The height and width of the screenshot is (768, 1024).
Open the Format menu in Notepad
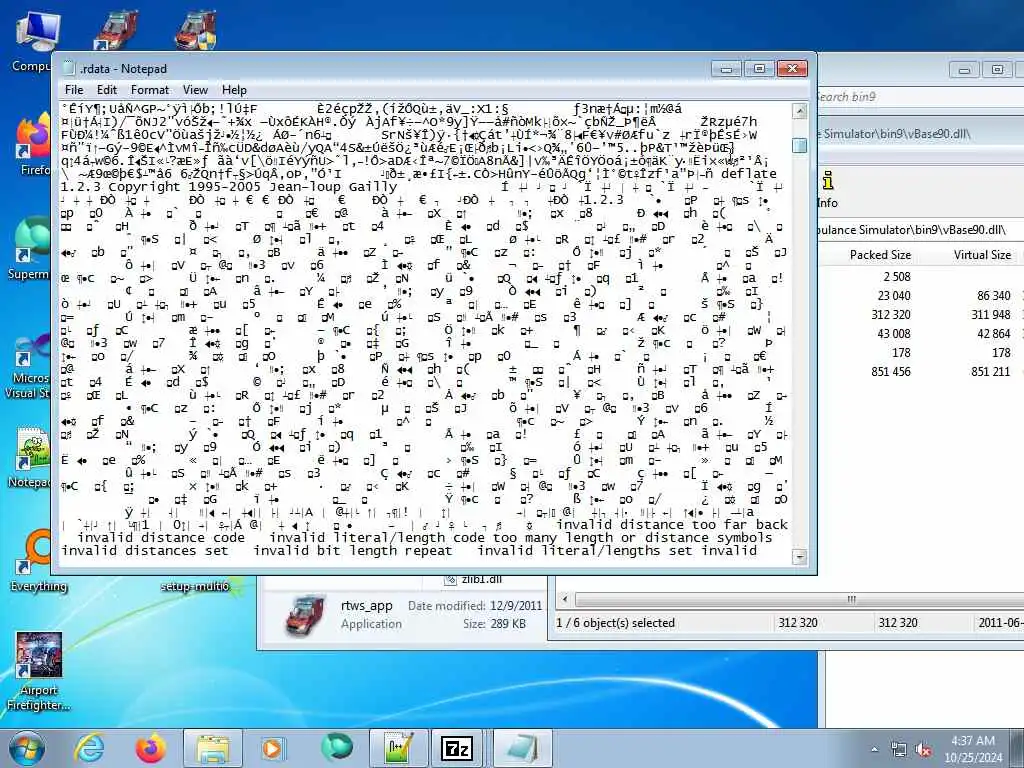(150, 90)
